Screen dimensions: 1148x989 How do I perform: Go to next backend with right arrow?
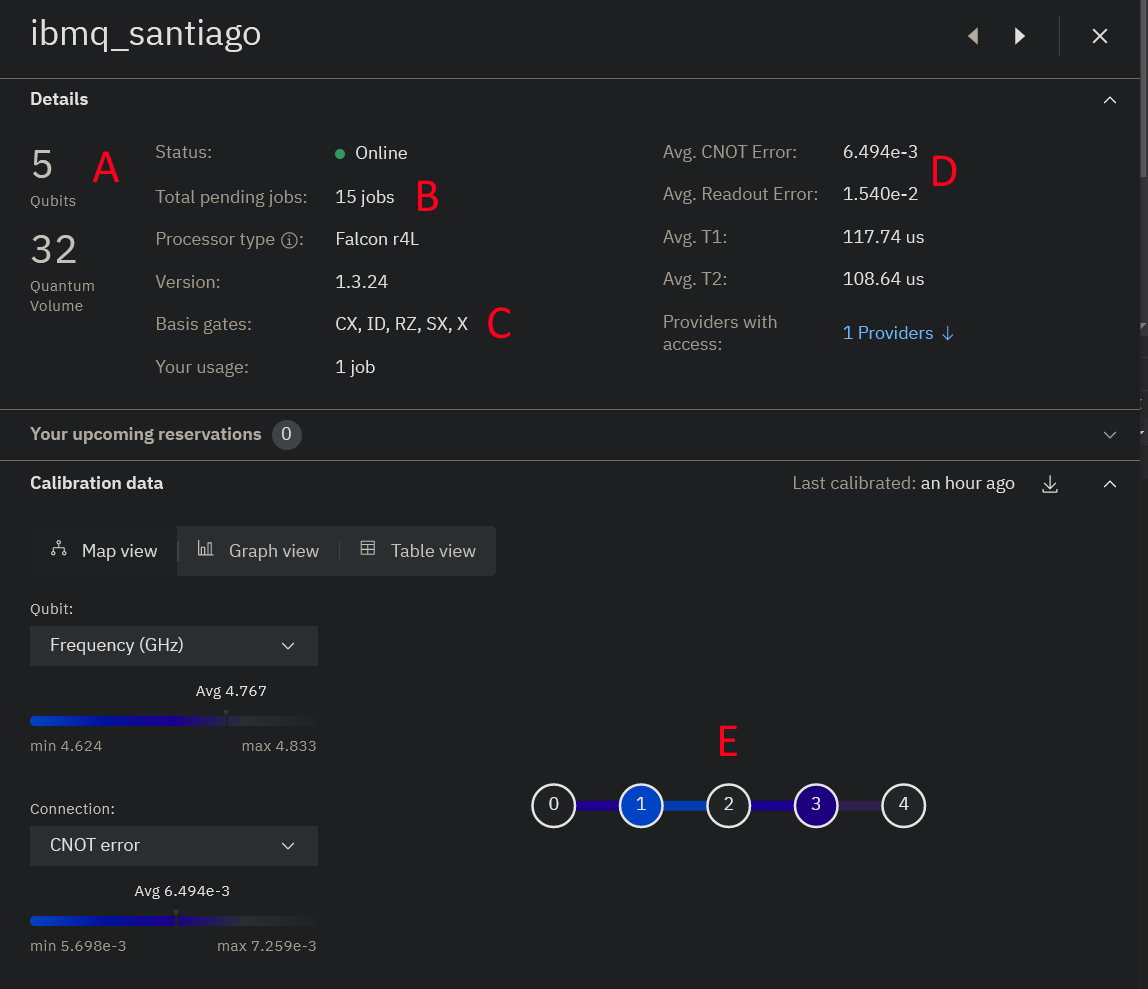(x=1019, y=36)
